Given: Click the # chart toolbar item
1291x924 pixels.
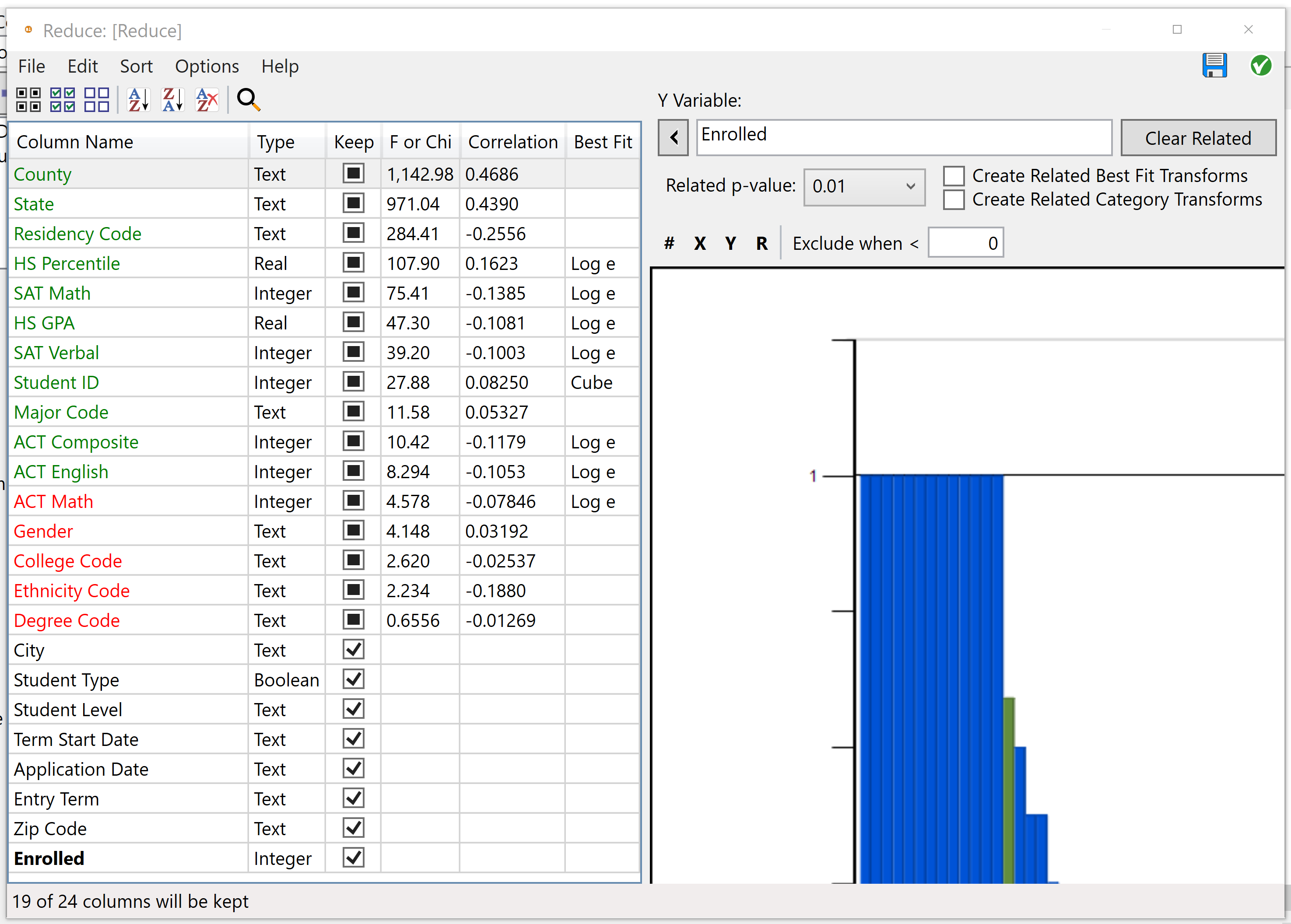Looking at the screenshot, I should [x=669, y=244].
